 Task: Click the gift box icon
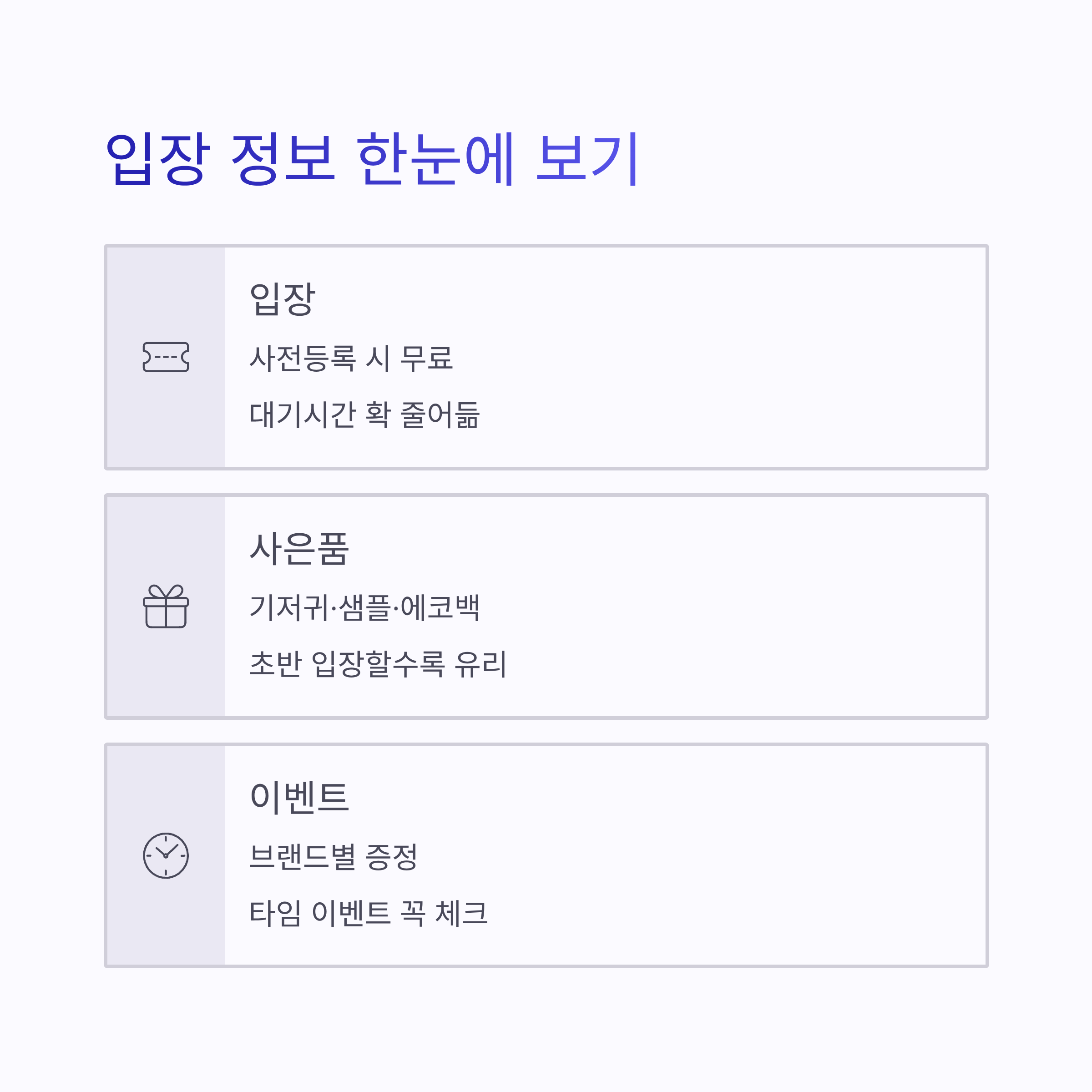[166, 606]
